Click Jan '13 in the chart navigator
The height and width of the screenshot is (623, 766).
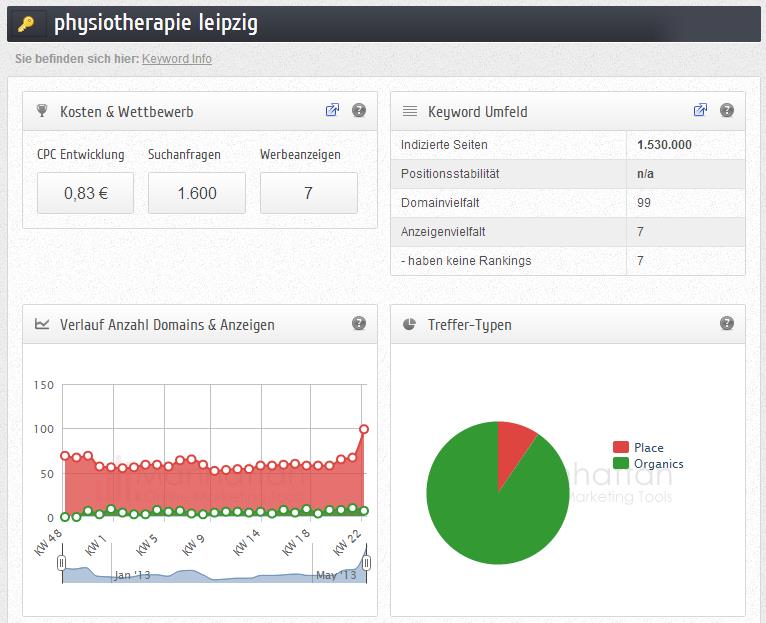pos(132,575)
